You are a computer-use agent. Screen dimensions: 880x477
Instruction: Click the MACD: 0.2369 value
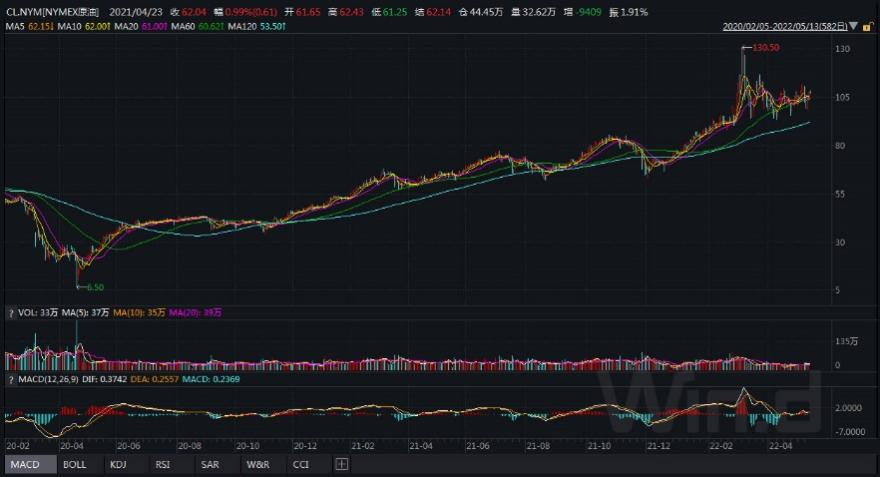click(210, 379)
